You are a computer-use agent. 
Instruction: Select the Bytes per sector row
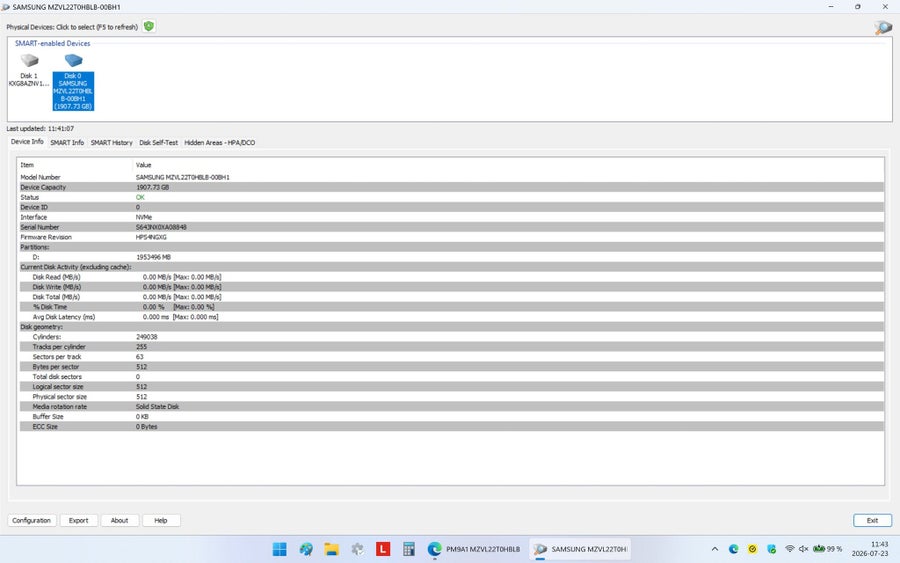tap(451, 367)
